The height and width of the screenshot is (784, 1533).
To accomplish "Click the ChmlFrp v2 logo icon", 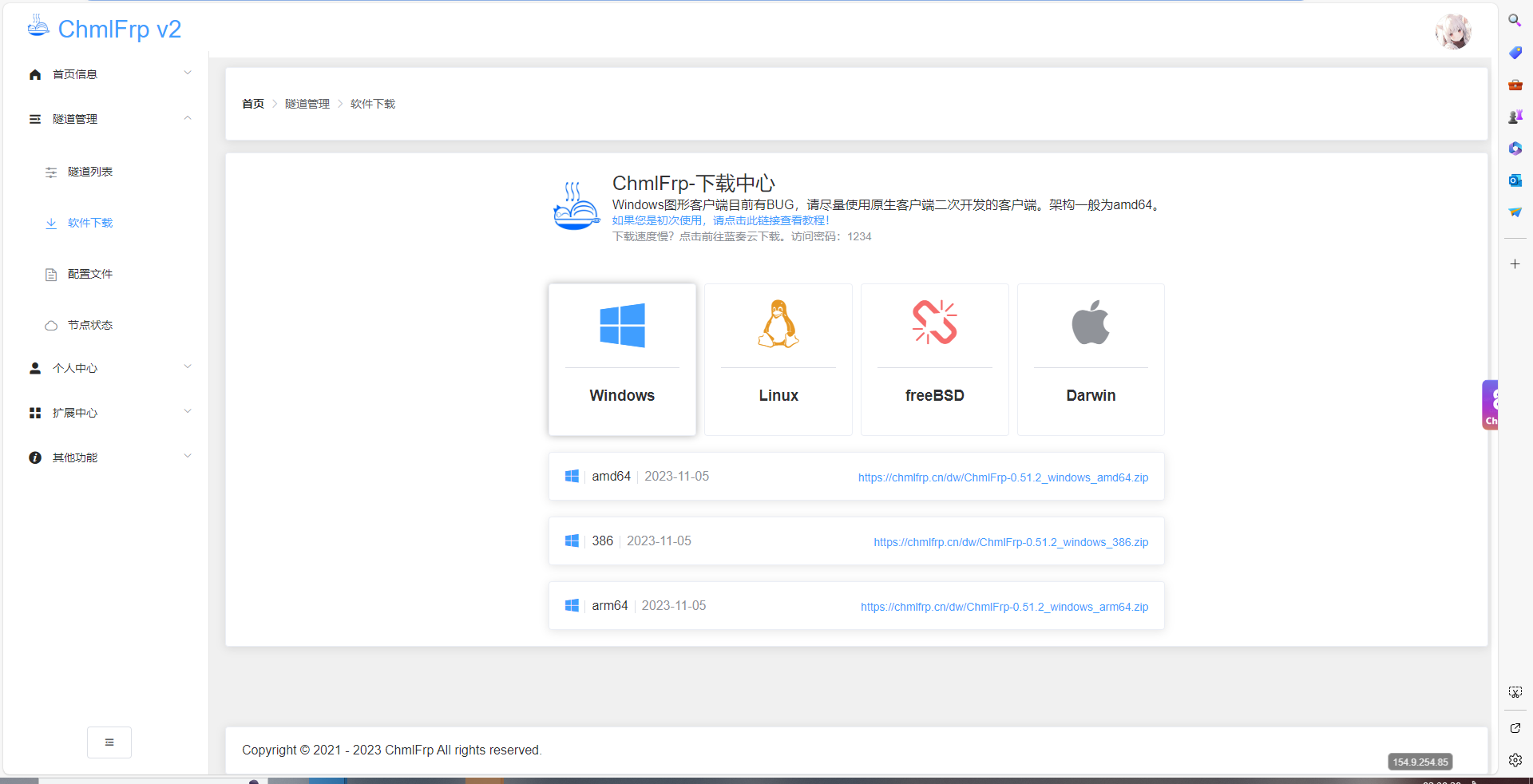I will pos(38,26).
